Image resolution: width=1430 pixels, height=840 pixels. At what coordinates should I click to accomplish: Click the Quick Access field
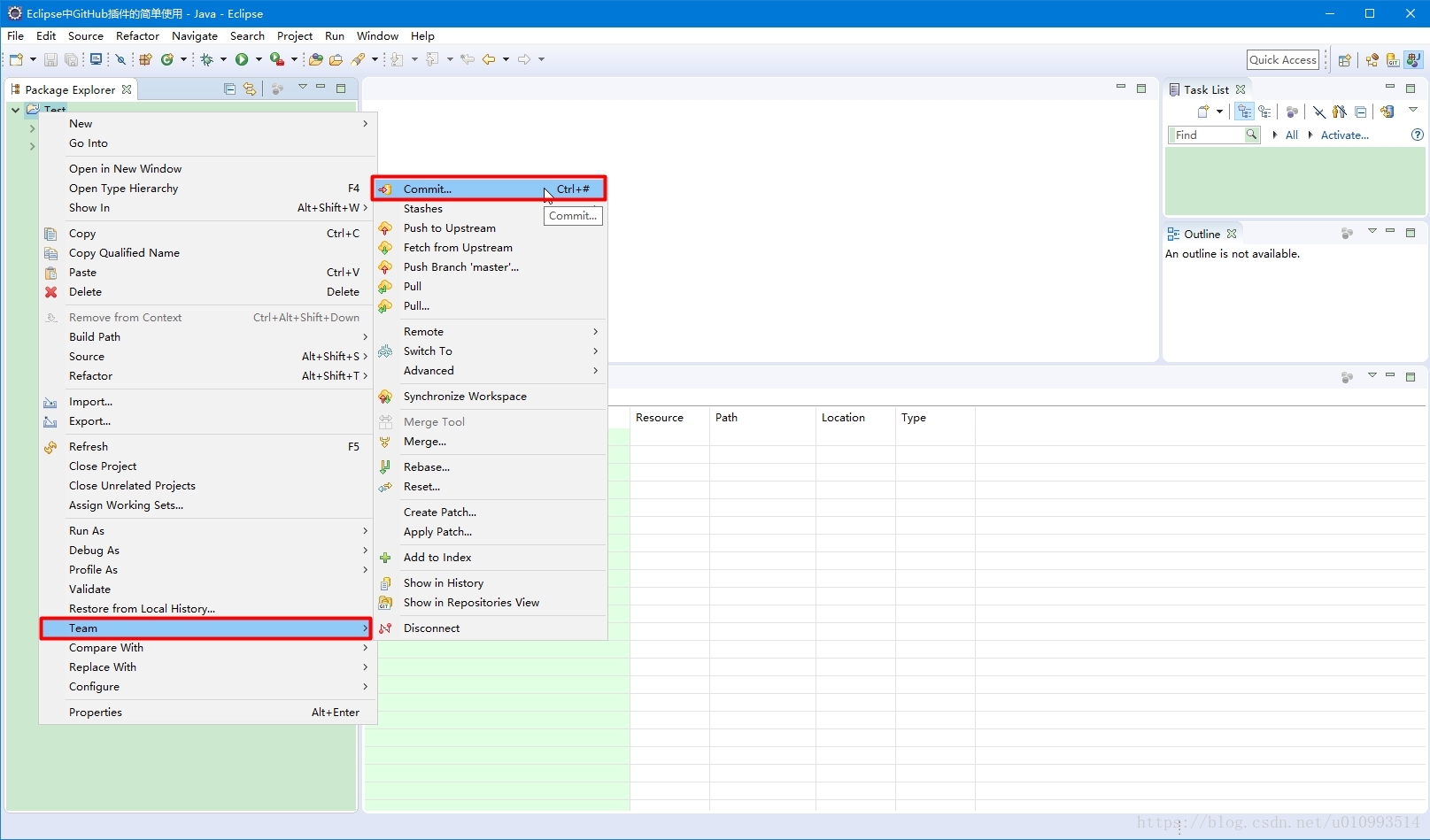tap(1282, 59)
